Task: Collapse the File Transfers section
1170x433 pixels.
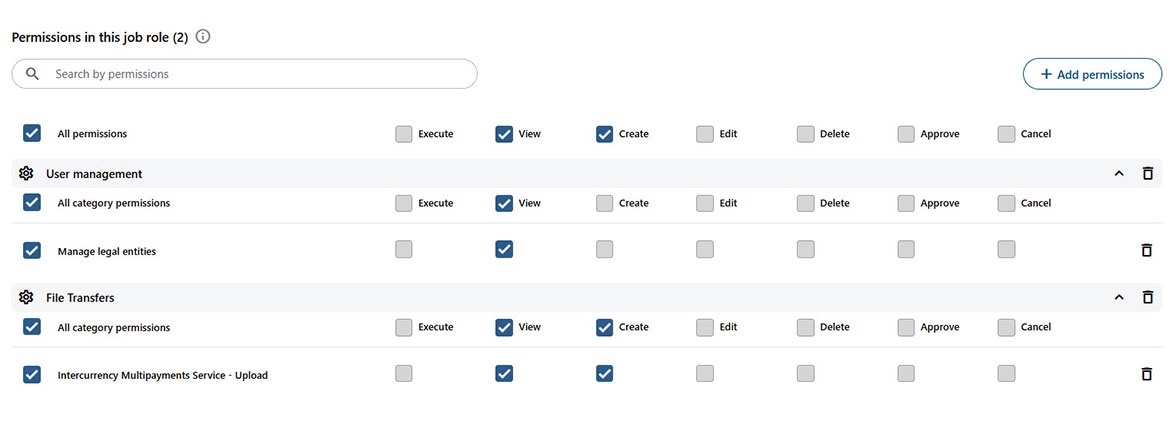Action: (1119, 297)
